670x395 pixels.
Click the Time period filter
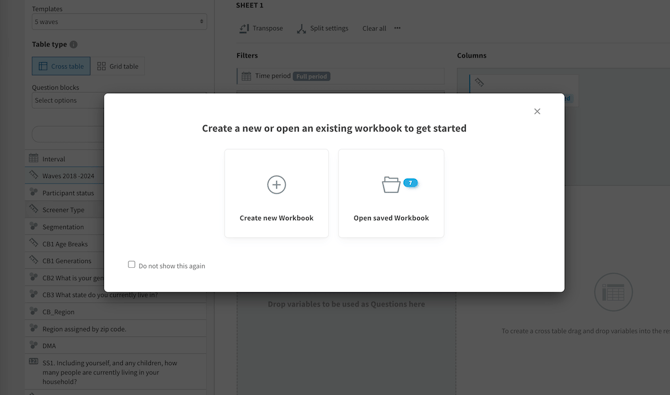click(341, 76)
